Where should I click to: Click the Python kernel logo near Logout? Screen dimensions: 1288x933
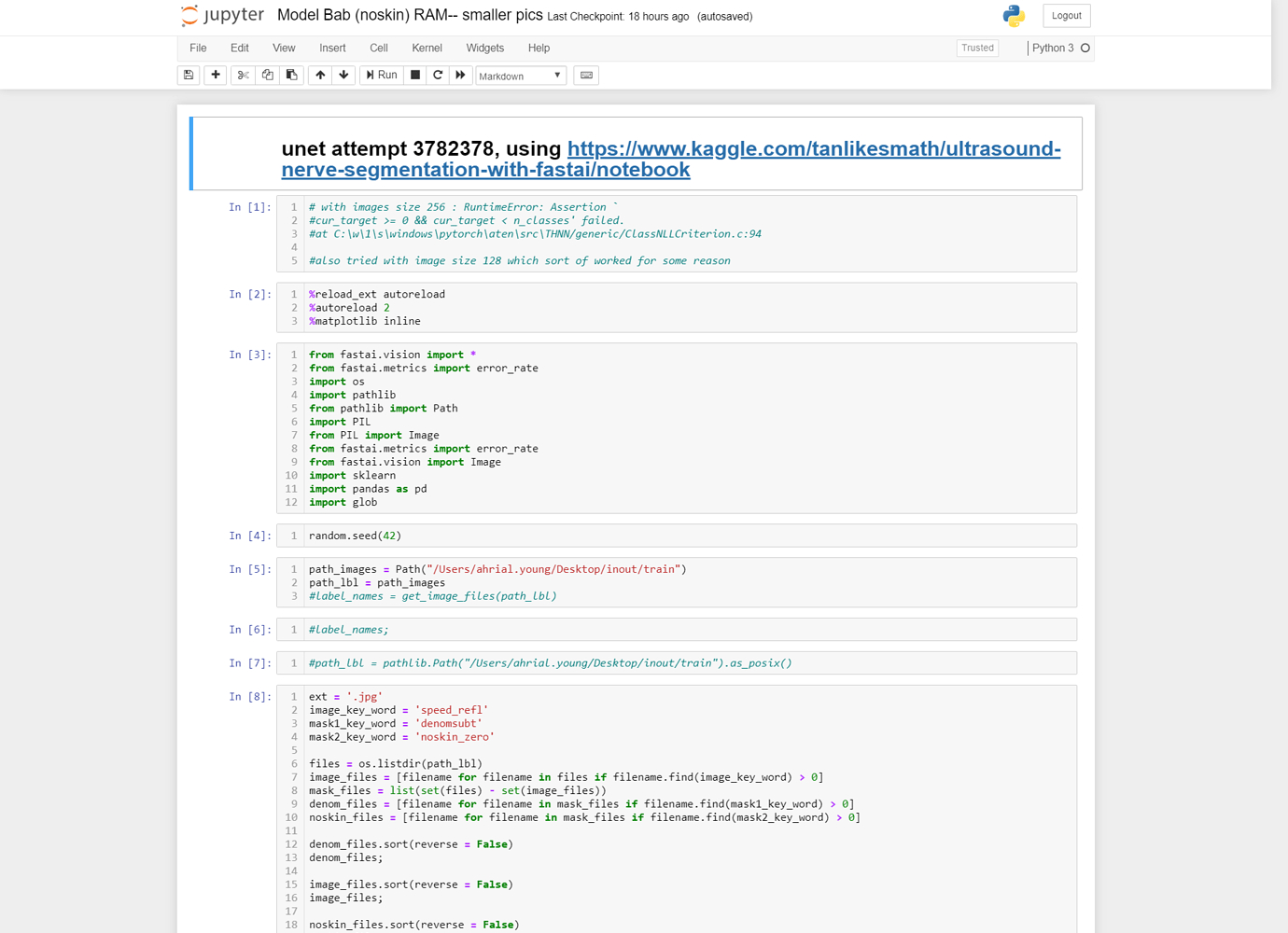(x=1015, y=16)
